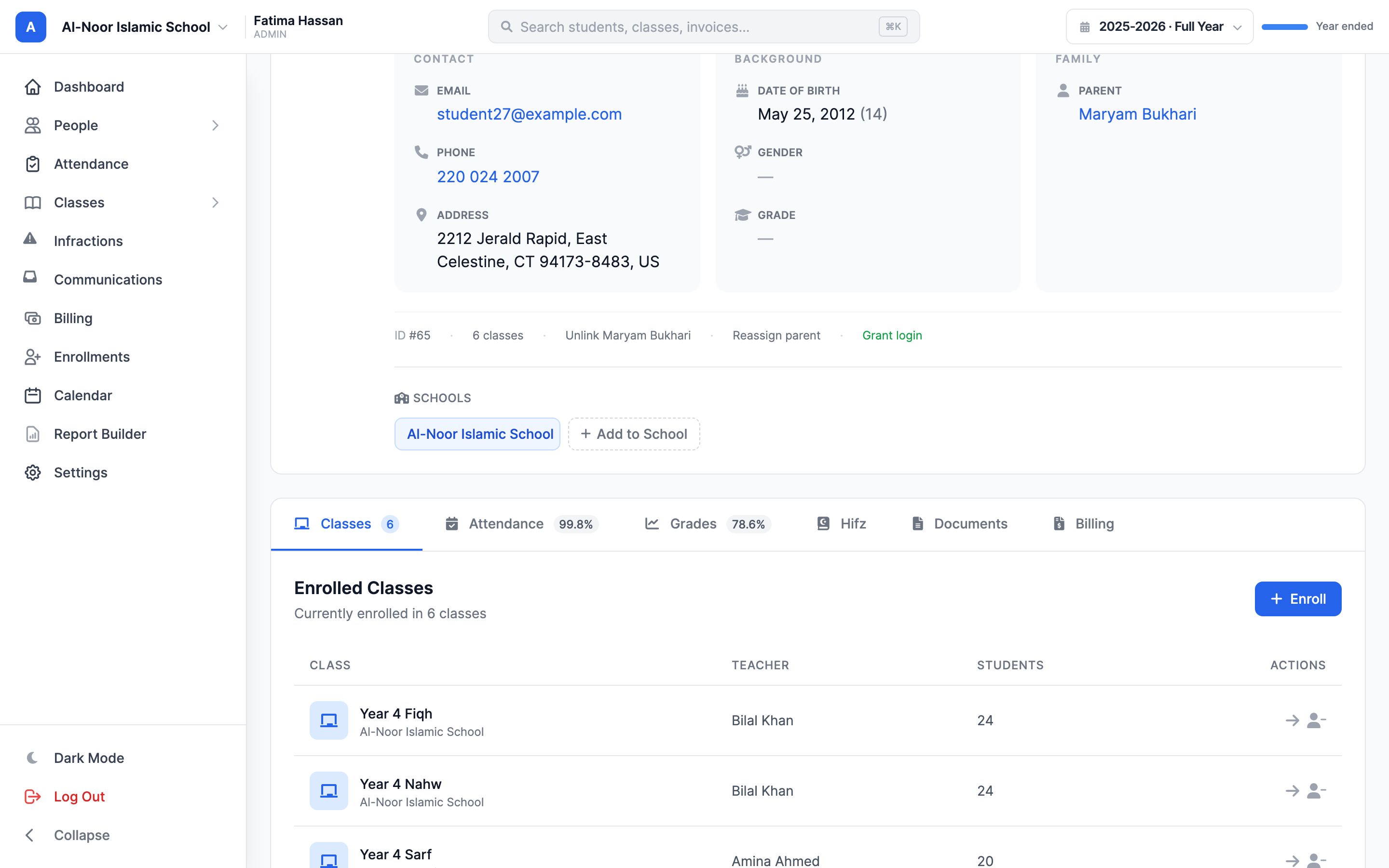This screenshot has width=1389, height=868.
Task: Focus the search students field
Action: click(x=704, y=27)
